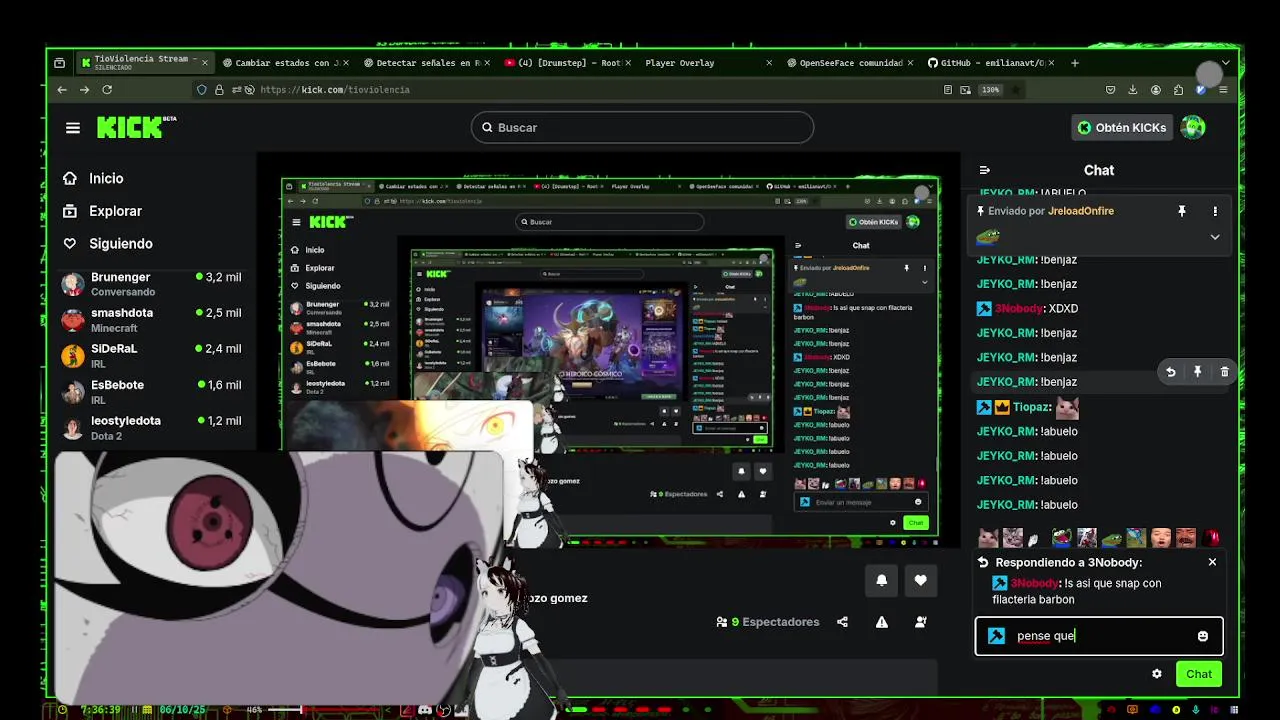List all tabs dropdown arrow
Image resolution: width=1280 pixels, height=720 pixels.
click(1225, 63)
